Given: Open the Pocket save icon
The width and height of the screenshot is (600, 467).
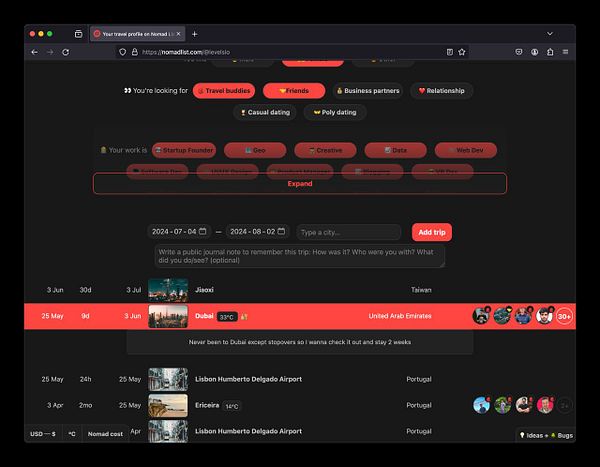Looking at the screenshot, I should pos(518,52).
